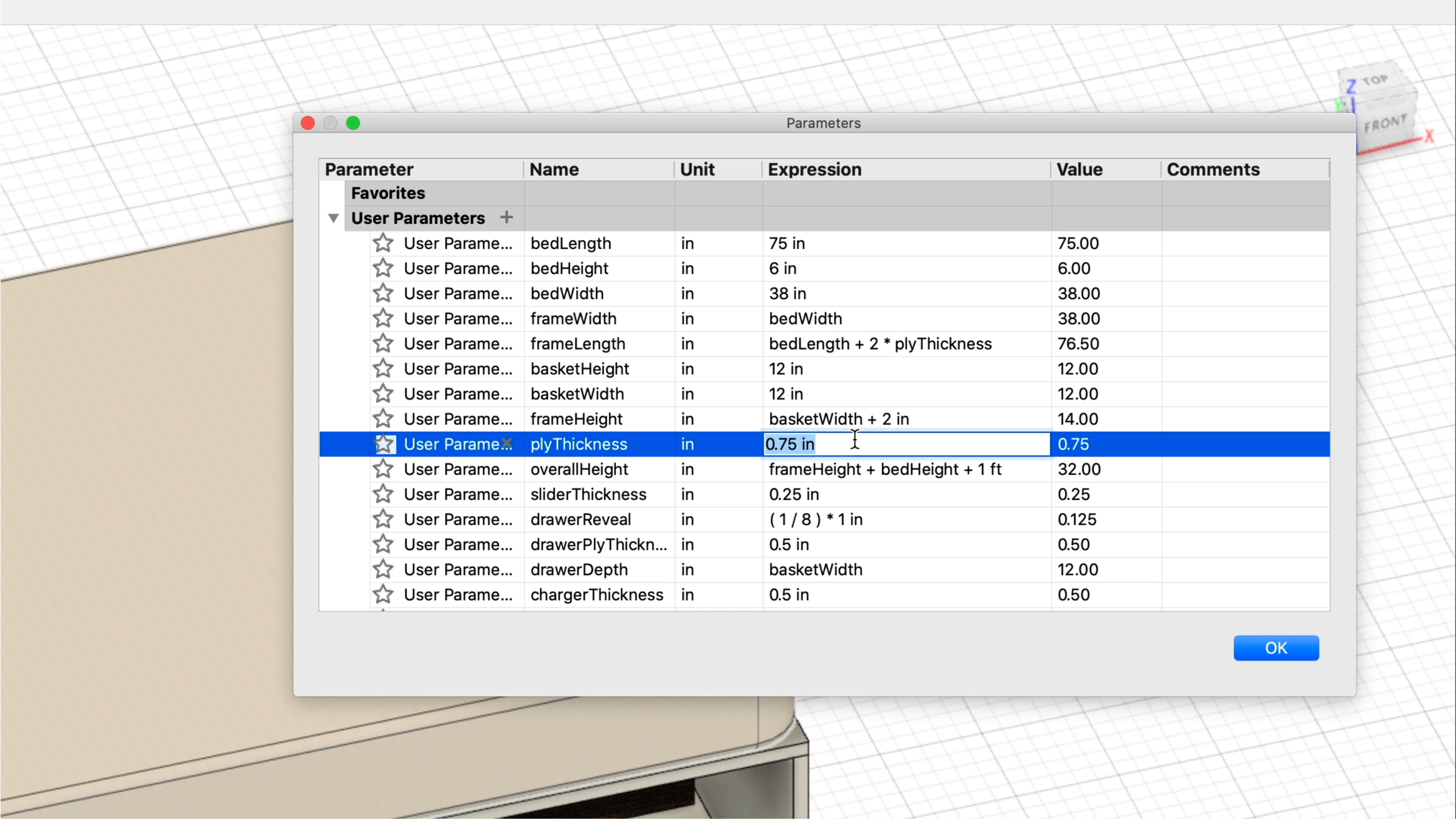Screen dimensions: 1456x819
Task: Favorite the sliderThickness parameter star
Action: 383,494
